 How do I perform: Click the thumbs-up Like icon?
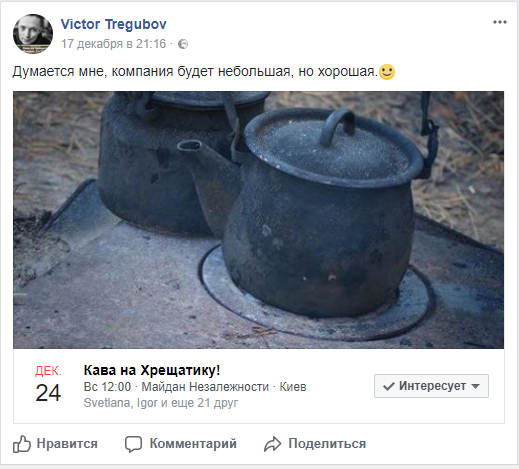click(x=22, y=444)
